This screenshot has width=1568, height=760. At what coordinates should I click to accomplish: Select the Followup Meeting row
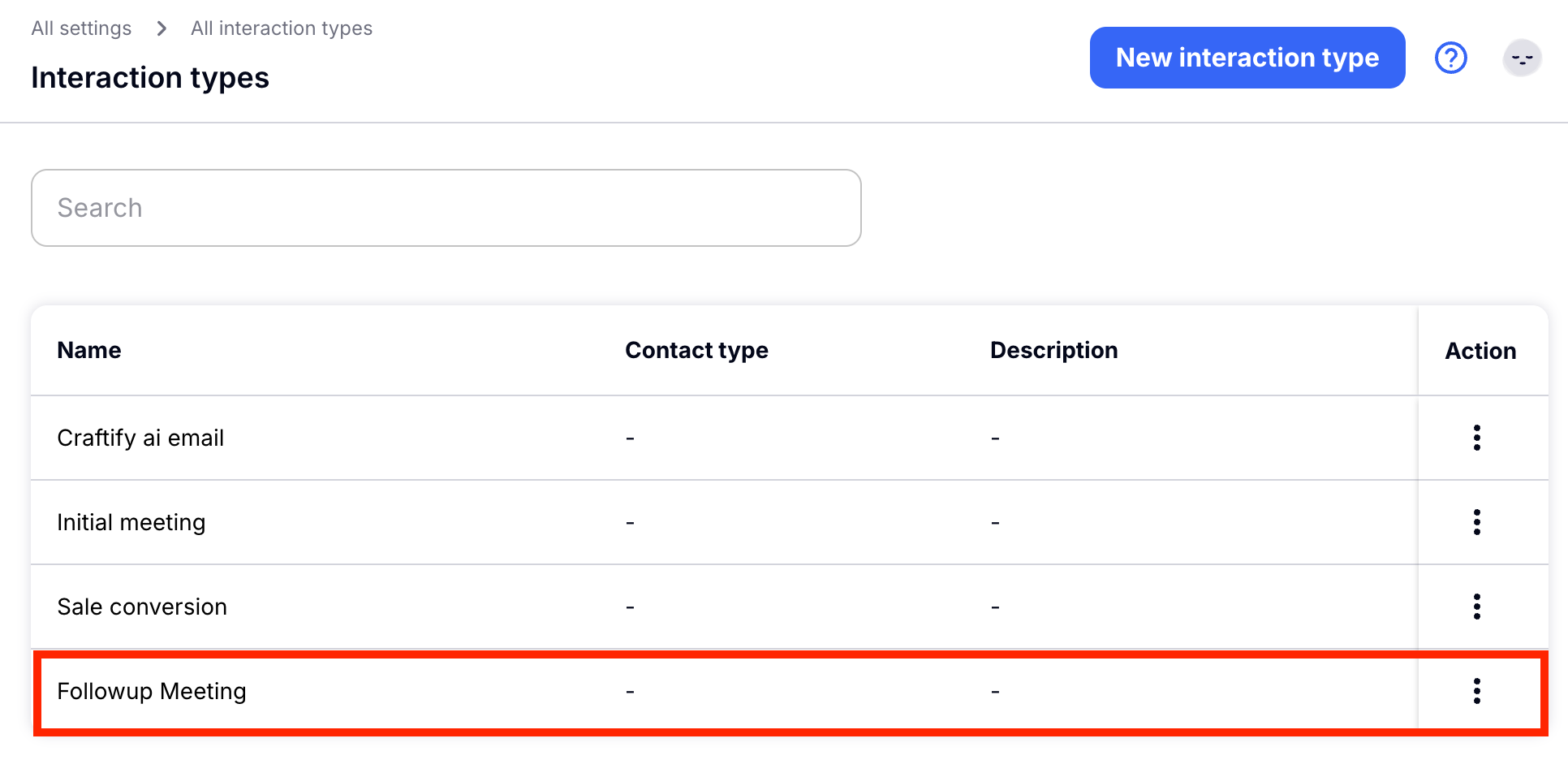coord(152,691)
